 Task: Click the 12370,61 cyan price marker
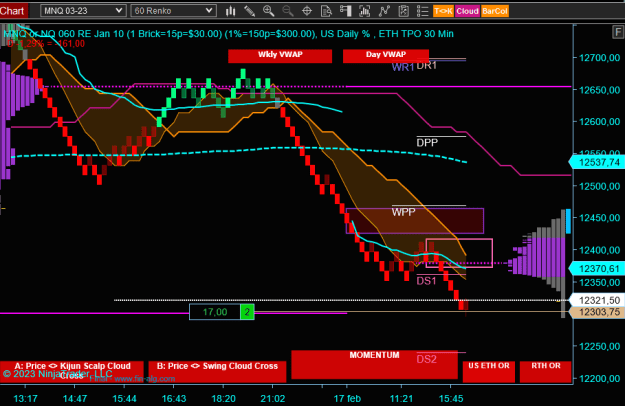[597, 269]
